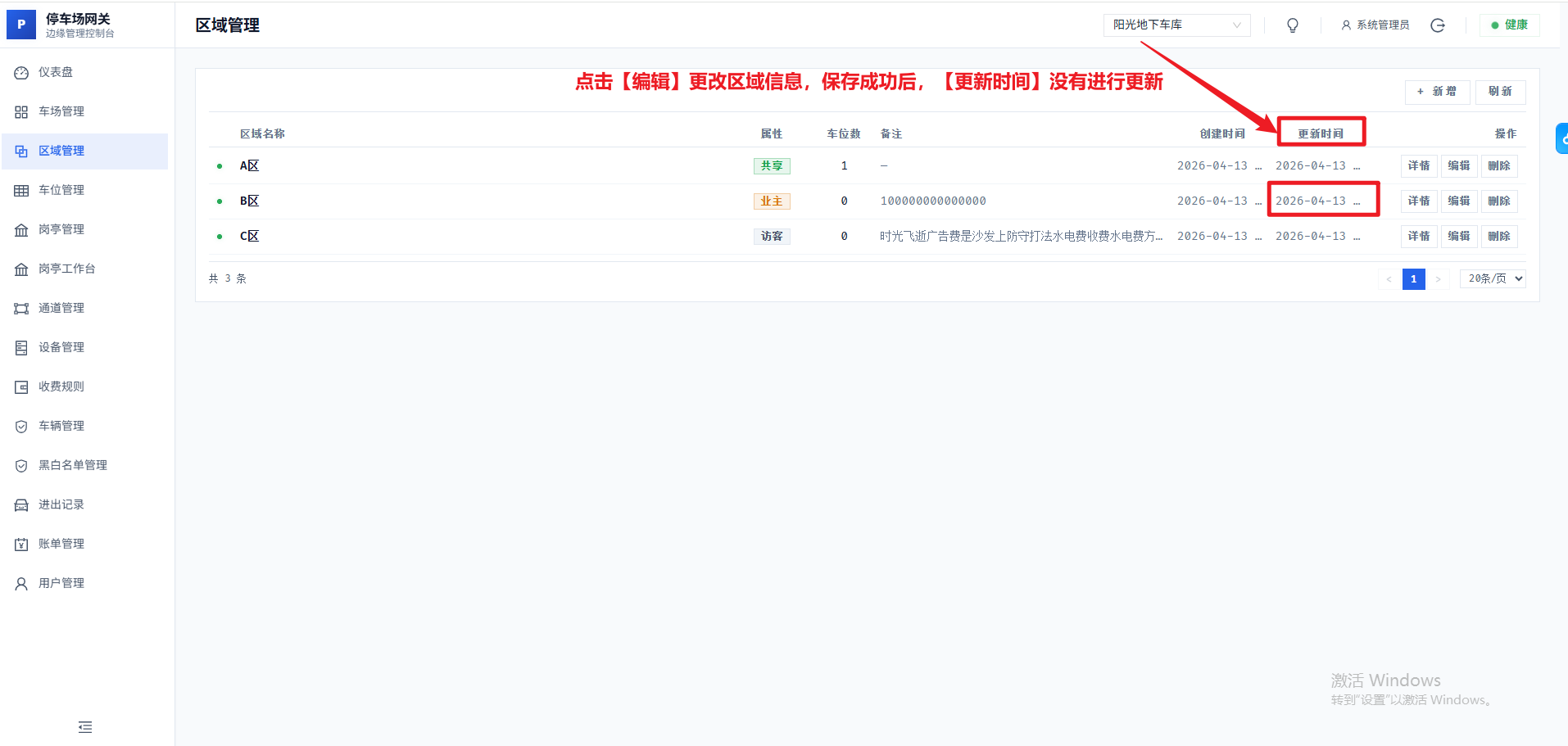
Task: Delete the C区 row using 删除
Action: click(x=1498, y=237)
